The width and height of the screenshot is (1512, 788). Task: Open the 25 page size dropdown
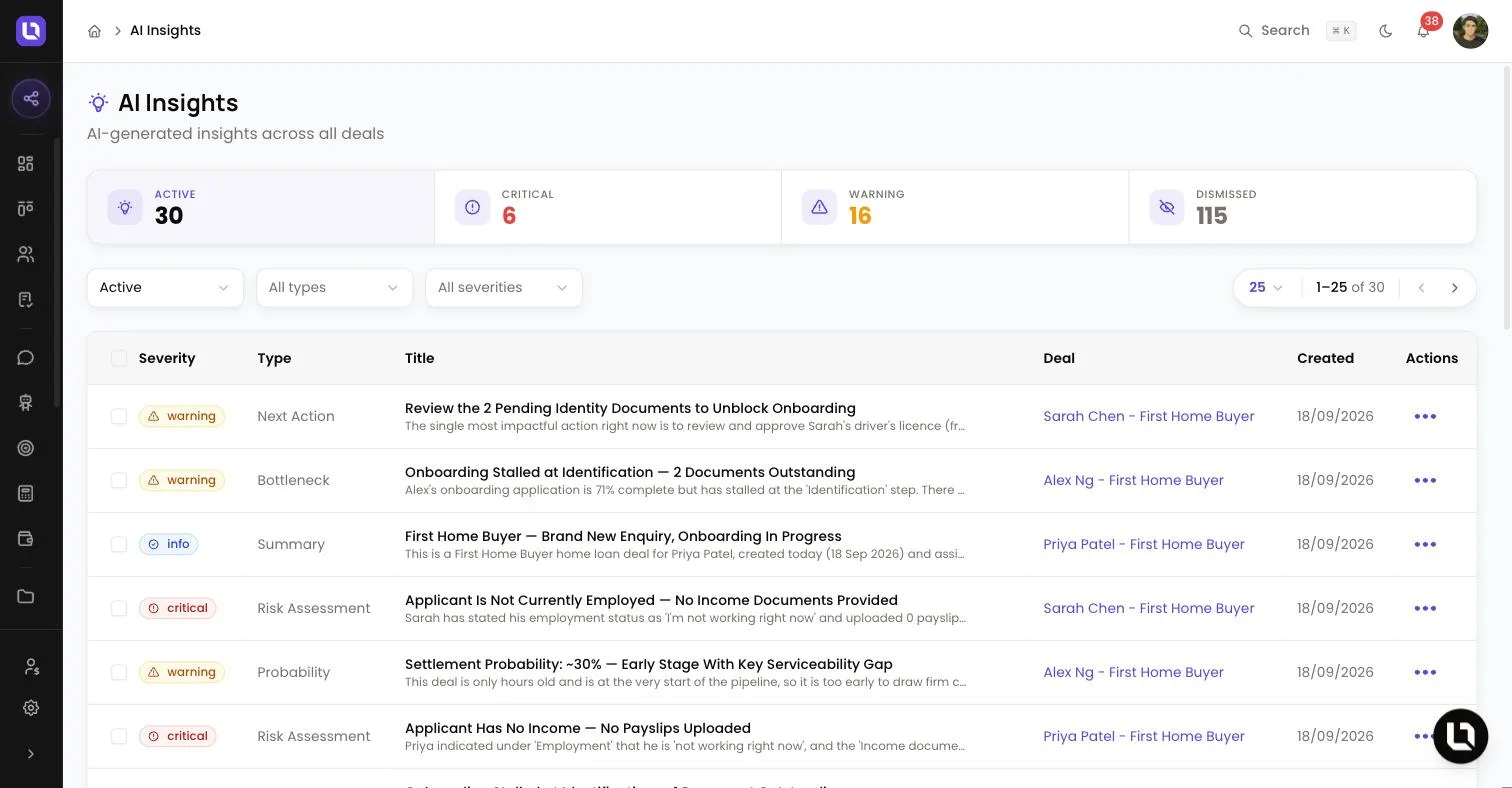1266,287
